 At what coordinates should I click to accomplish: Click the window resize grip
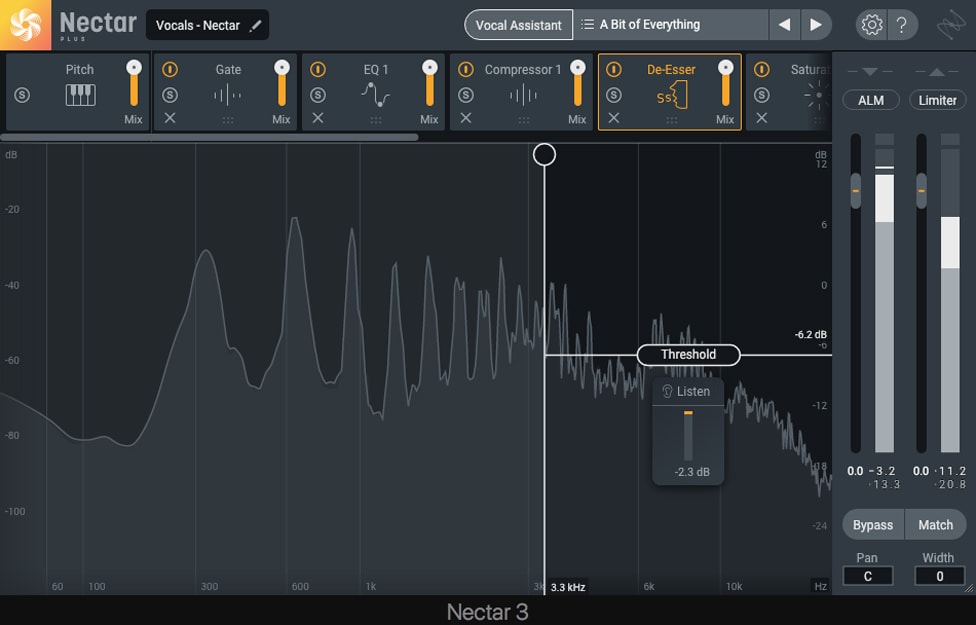(969, 588)
